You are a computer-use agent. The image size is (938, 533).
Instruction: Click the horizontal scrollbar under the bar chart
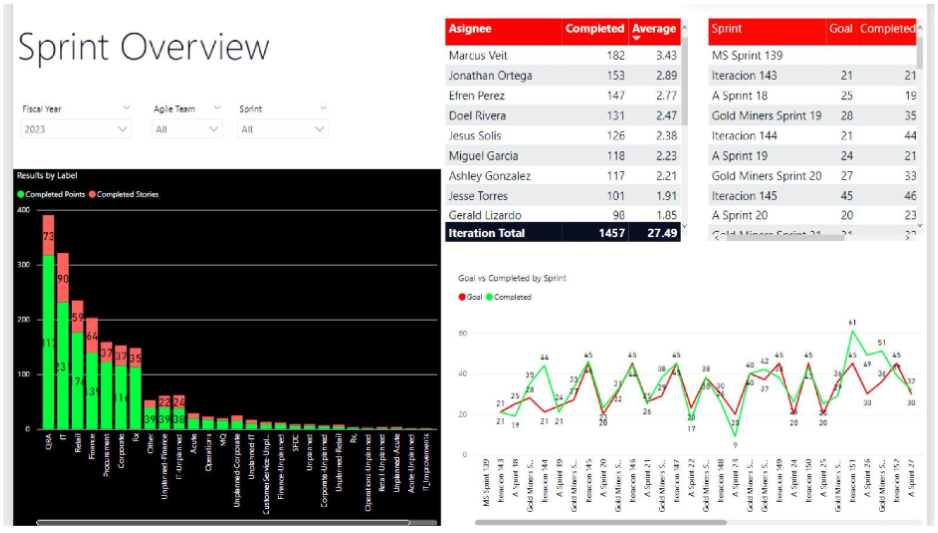point(223,522)
